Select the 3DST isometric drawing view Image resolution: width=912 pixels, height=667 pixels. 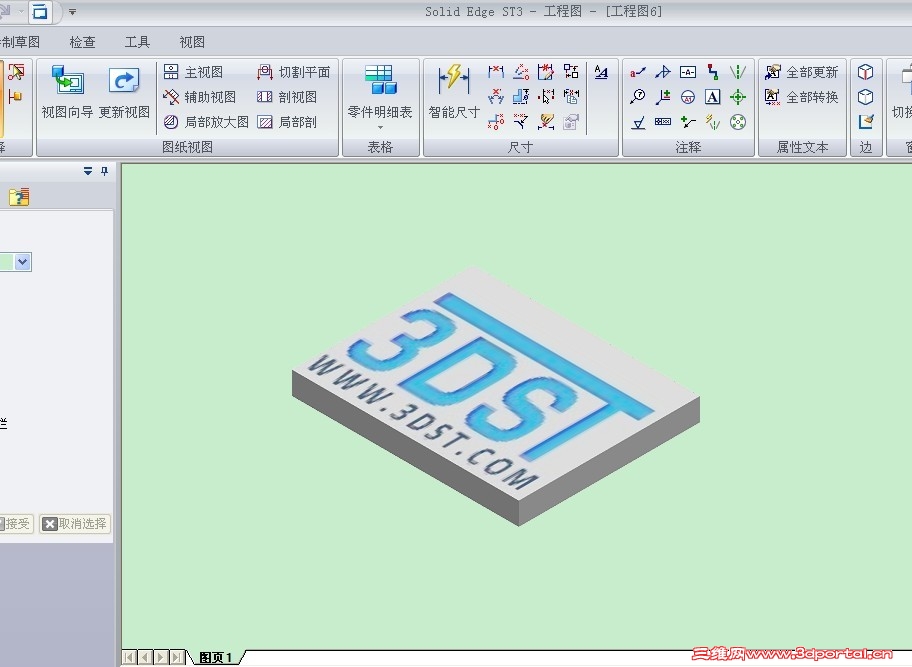496,395
